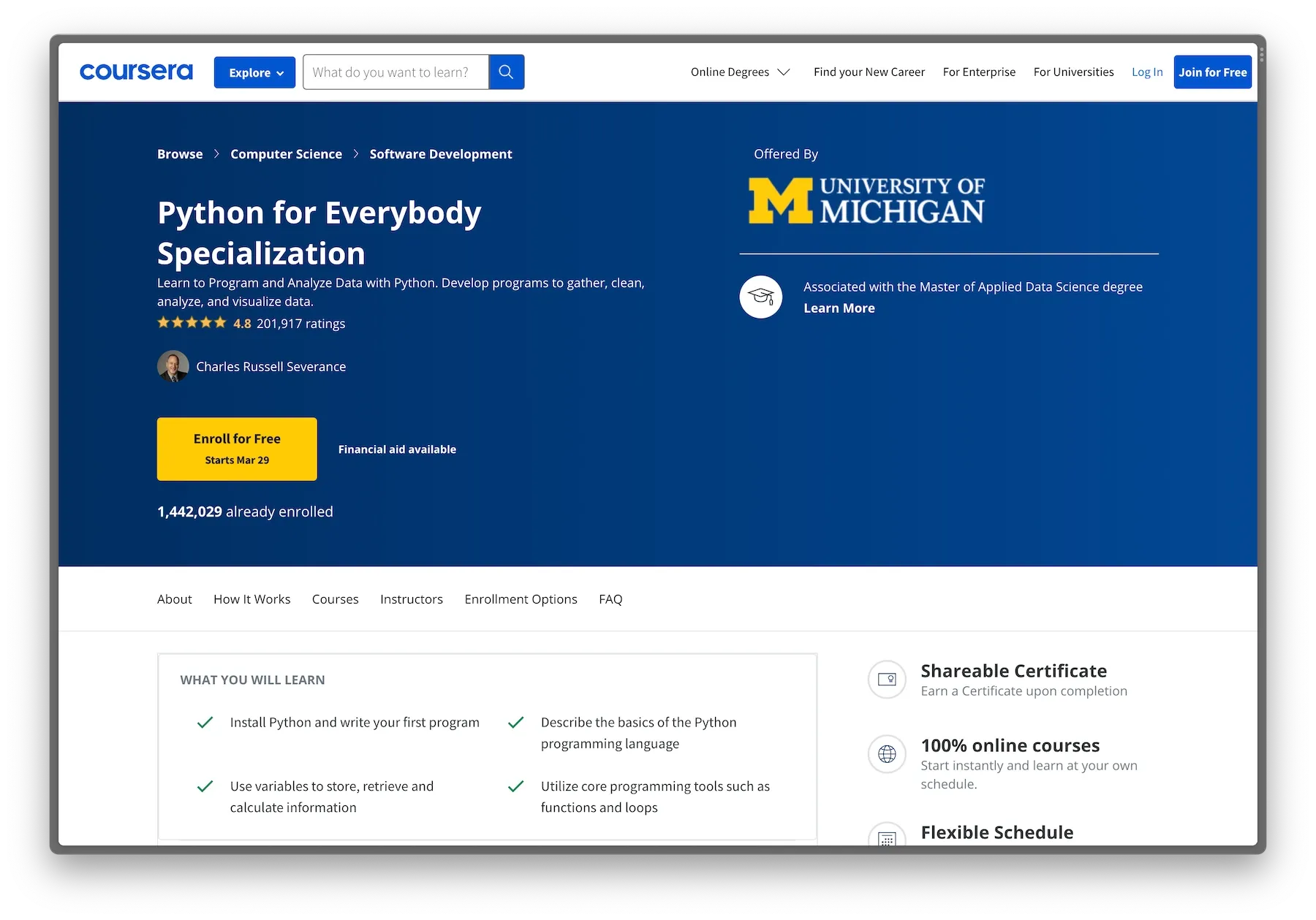Click checkmark beside 'Use variables to store'
The image size is (1316, 920).
click(205, 786)
